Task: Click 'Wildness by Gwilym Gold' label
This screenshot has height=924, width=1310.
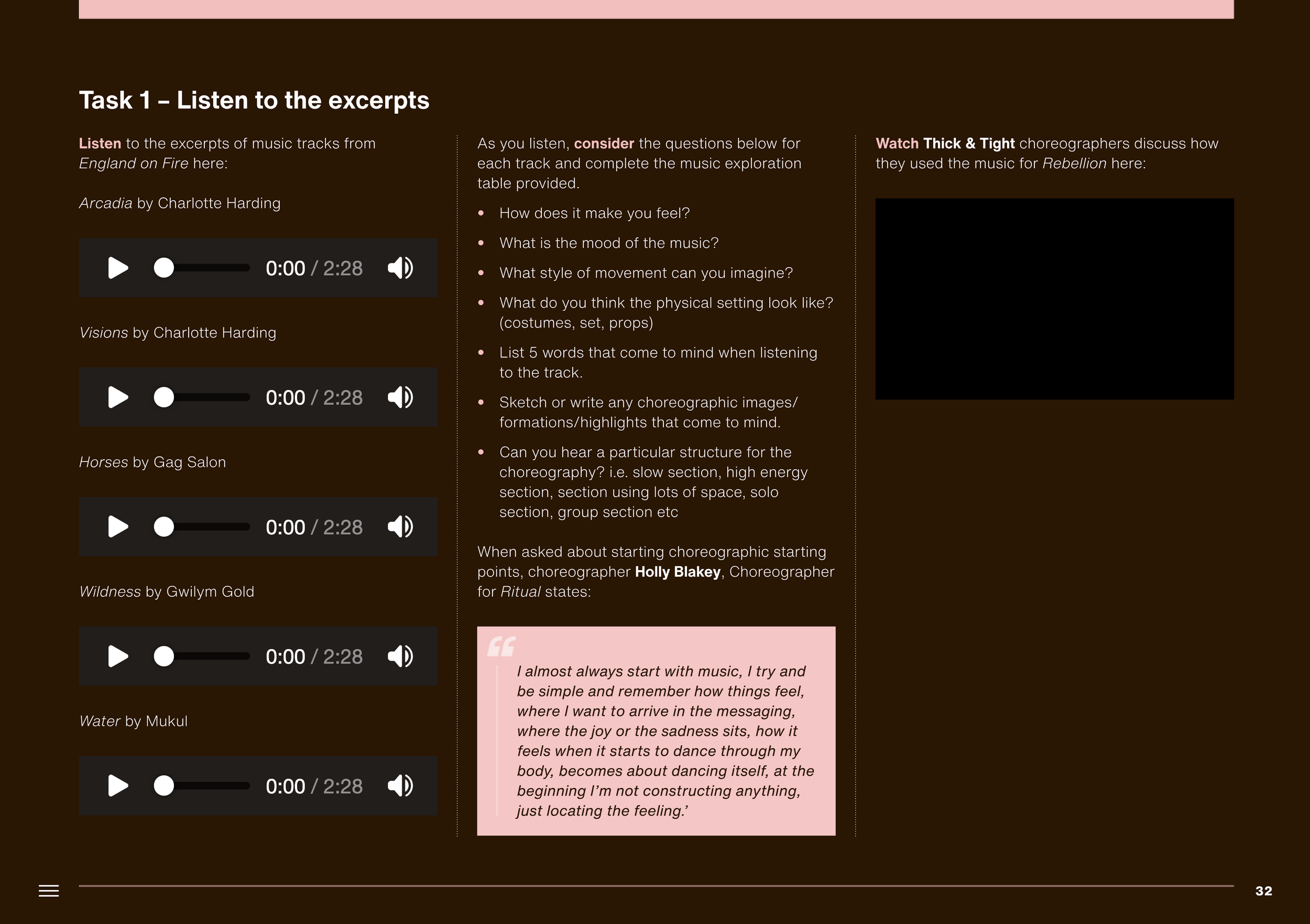Action: coord(167,592)
